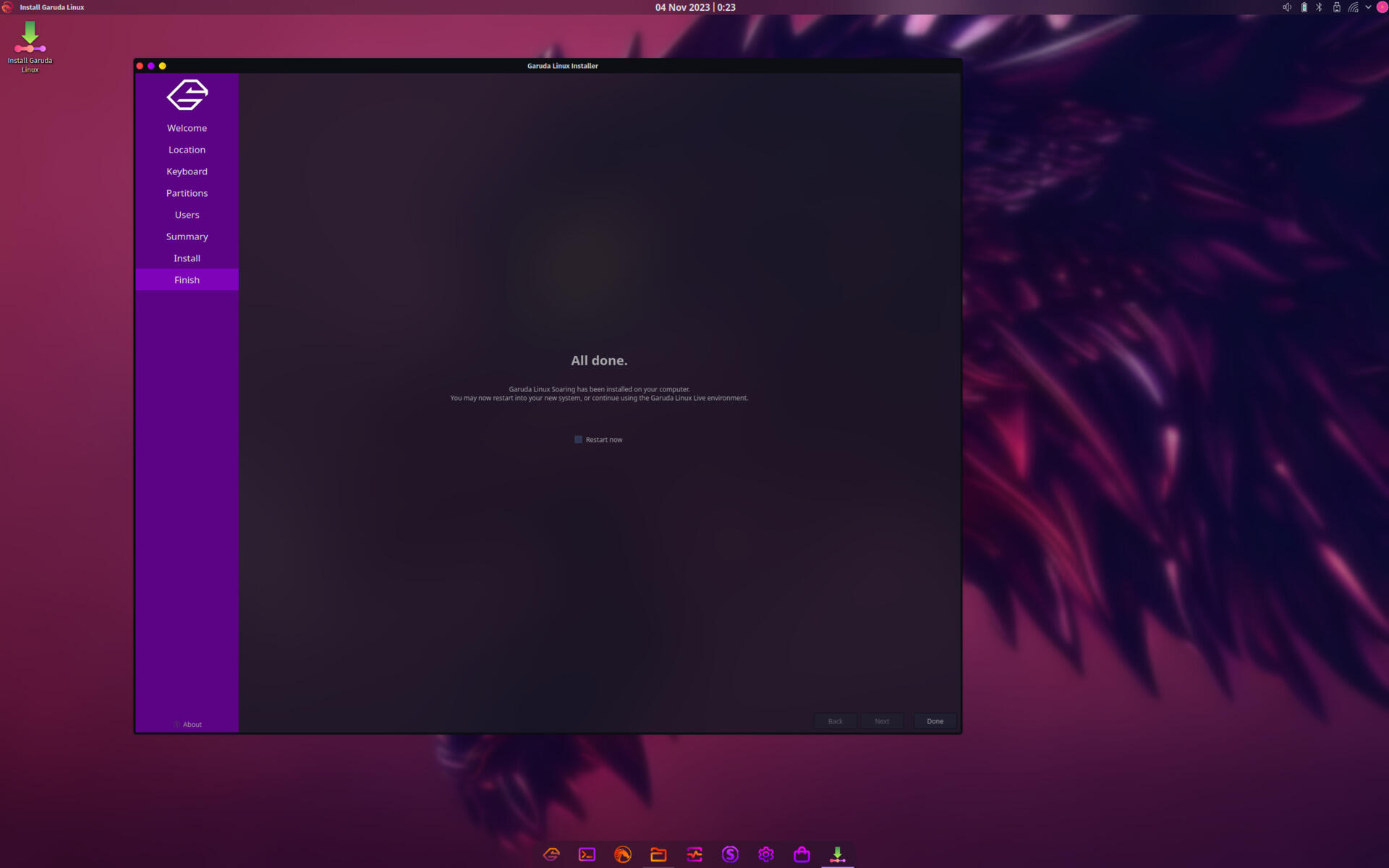The width and height of the screenshot is (1389, 868).
Task: Click the installer icon in the dock
Action: (x=838, y=854)
